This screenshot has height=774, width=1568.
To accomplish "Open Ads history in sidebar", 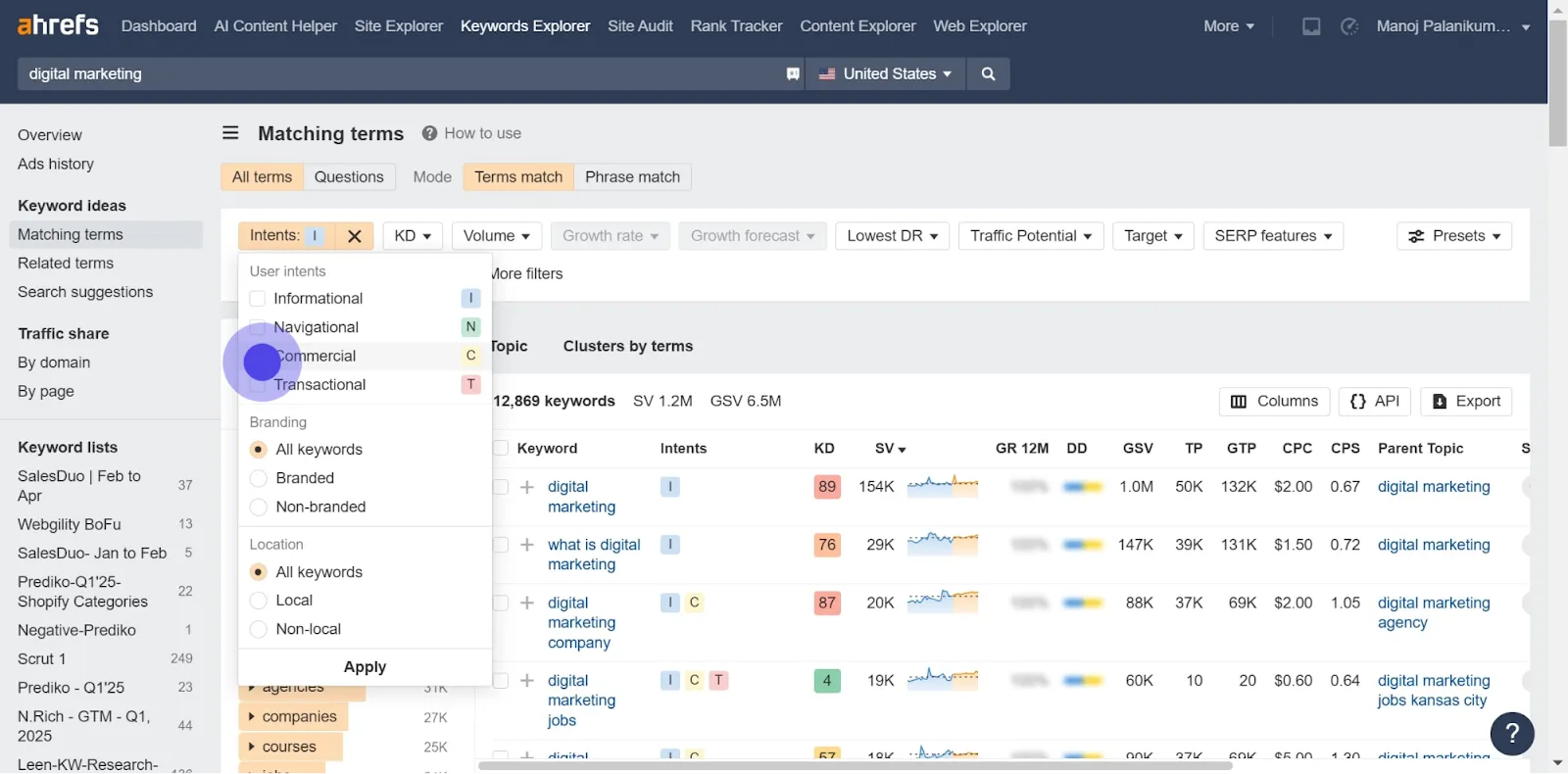I will tap(56, 165).
